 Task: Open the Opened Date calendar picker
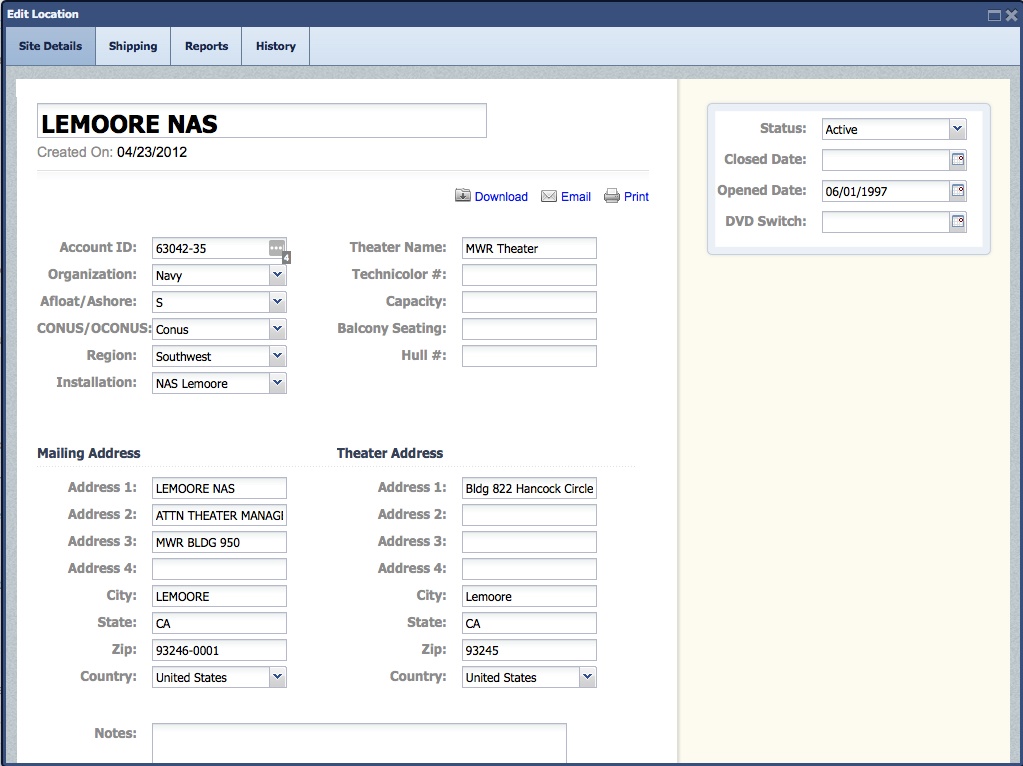pyautogui.click(x=958, y=191)
